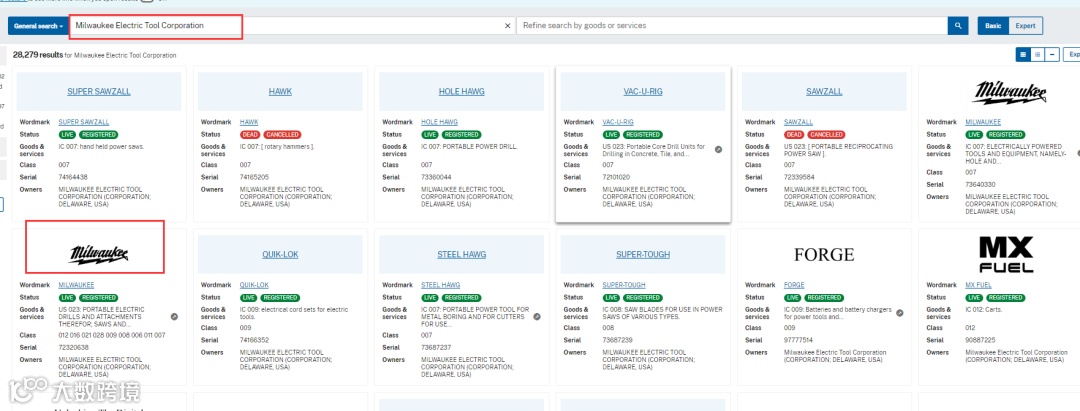
Task: Open the SAWZALL card title link
Action: pyautogui.click(x=824, y=92)
